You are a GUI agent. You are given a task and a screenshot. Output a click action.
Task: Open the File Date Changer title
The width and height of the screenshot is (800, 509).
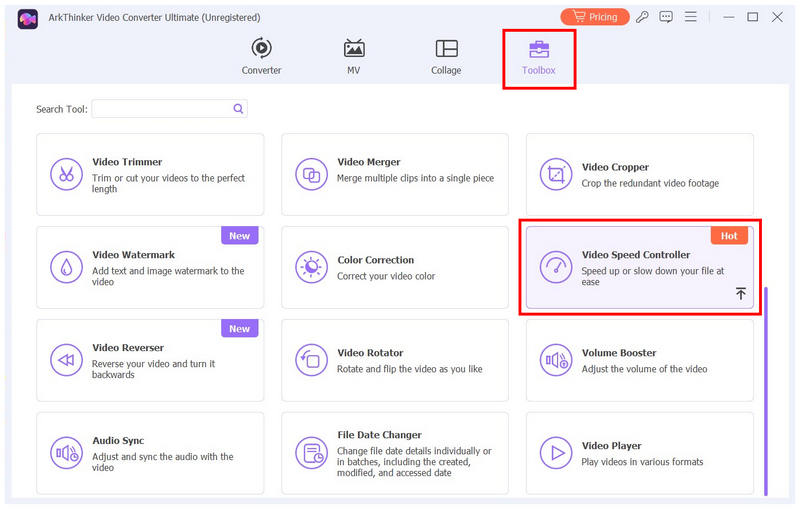point(380,435)
